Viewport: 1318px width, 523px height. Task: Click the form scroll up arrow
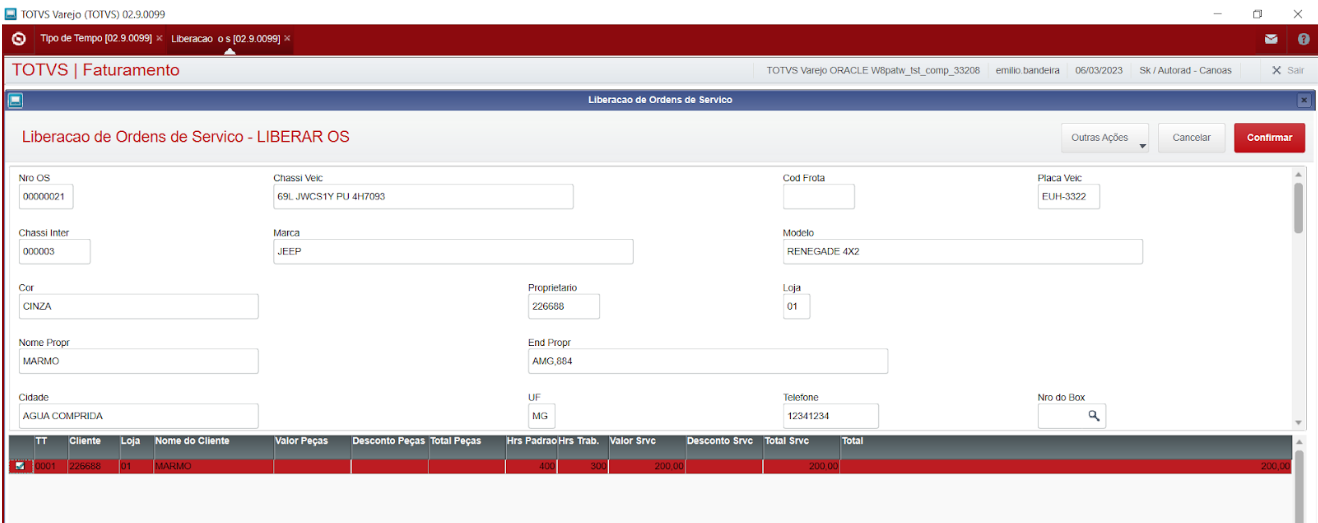click(1298, 174)
